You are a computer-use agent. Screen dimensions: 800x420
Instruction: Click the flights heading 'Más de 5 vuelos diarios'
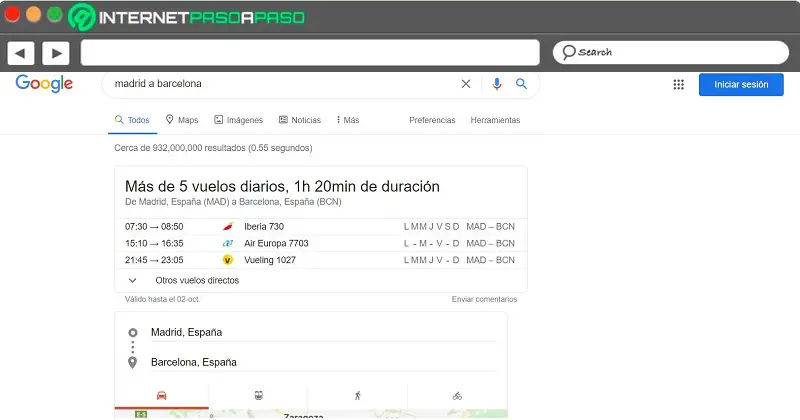(282, 186)
